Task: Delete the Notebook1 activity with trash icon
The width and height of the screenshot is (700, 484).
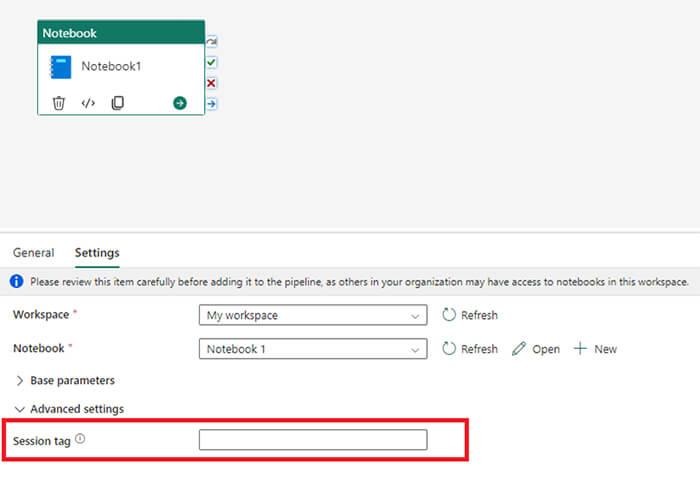Action: (58, 103)
